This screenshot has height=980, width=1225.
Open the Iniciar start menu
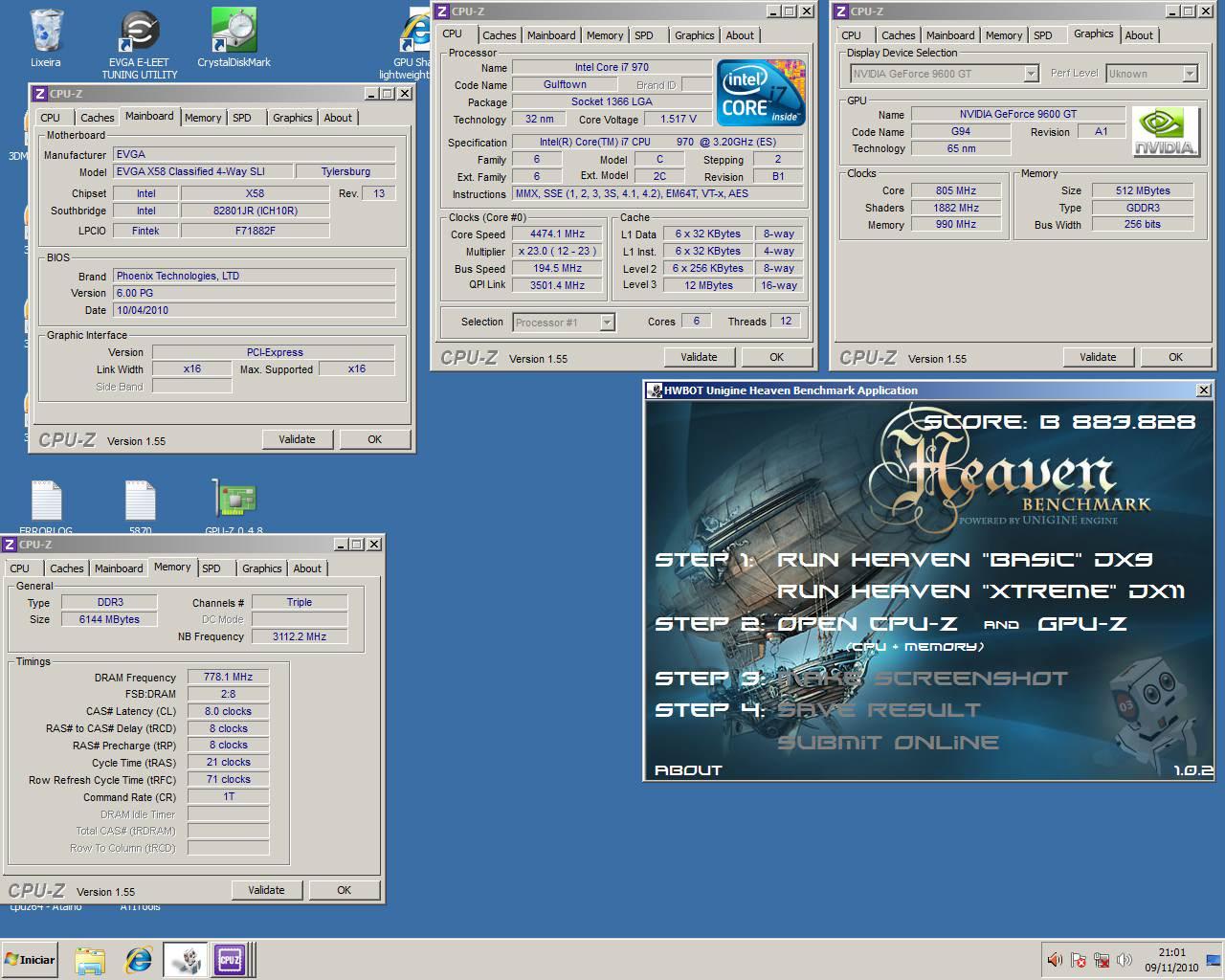[30, 960]
